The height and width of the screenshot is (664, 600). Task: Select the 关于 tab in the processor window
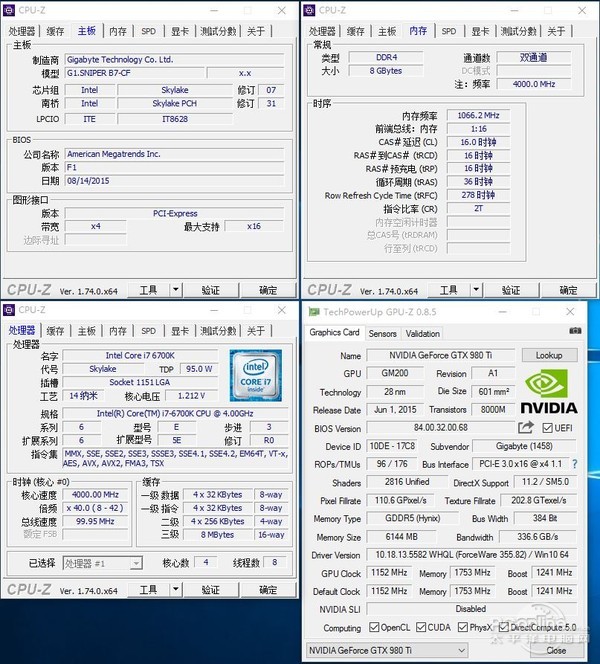click(x=256, y=331)
